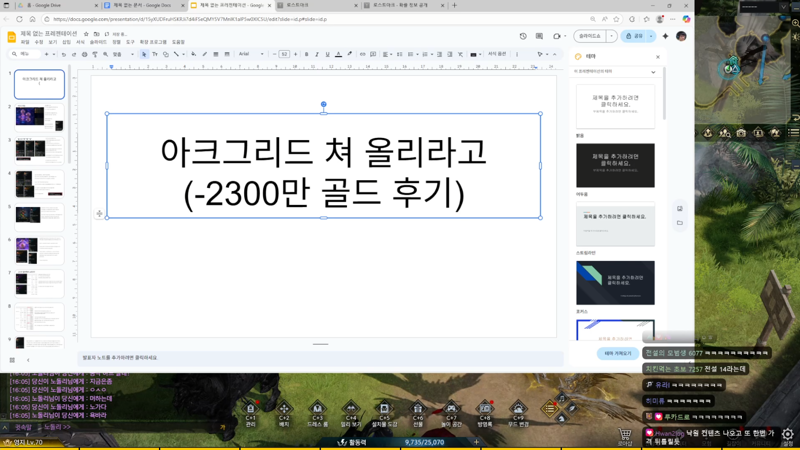Click the fill color paint bucket icon

click(193, 54)
